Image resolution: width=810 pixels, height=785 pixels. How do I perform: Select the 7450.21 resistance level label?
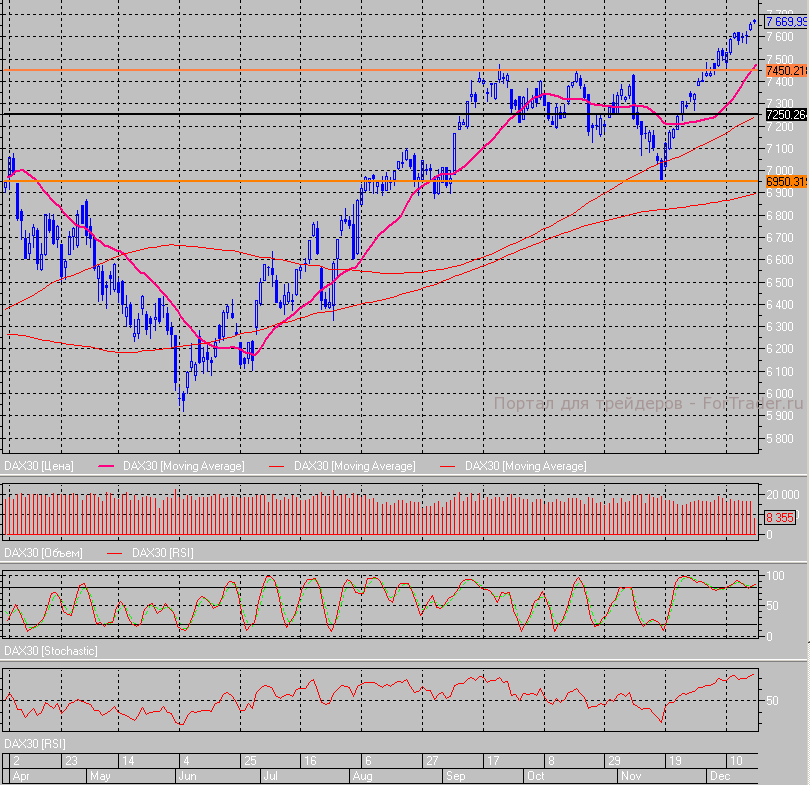pyautogui.click(x=785, y=71)
